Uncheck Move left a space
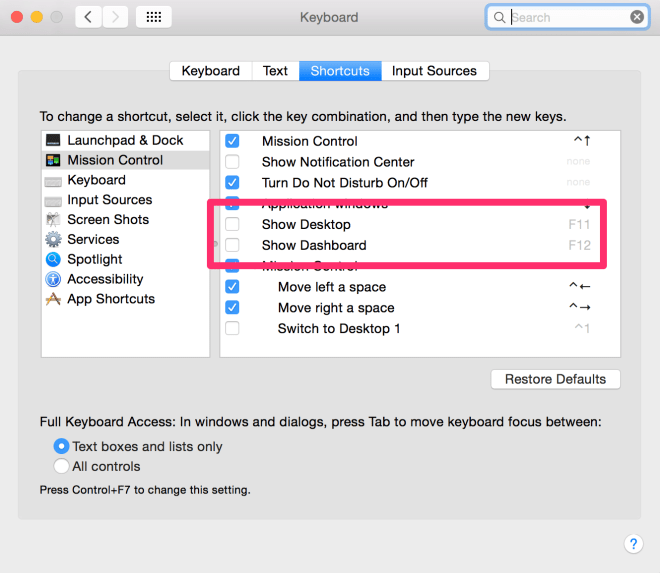This screenshot has height=573, width=660. point(232,287)
